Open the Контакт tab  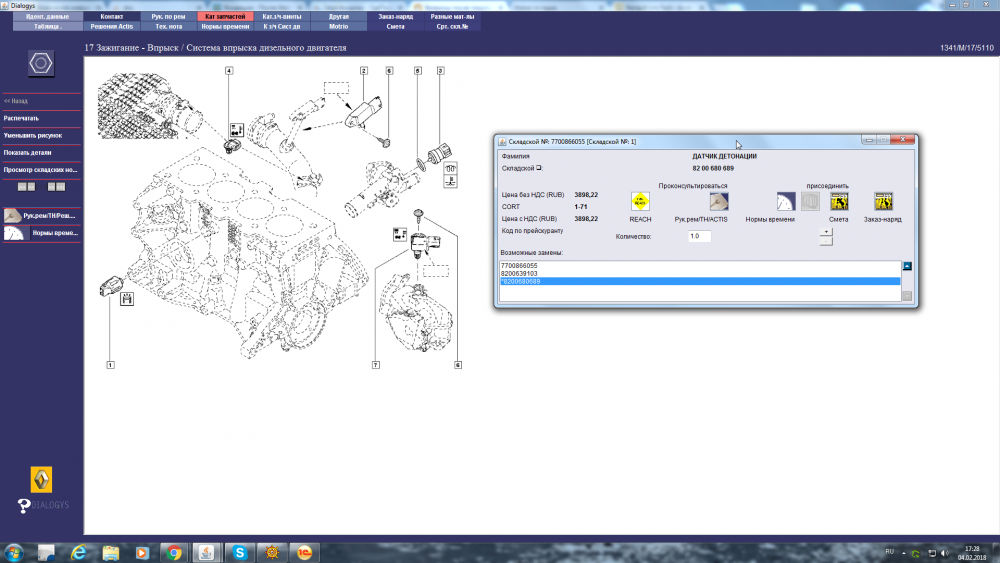(112, 17)
